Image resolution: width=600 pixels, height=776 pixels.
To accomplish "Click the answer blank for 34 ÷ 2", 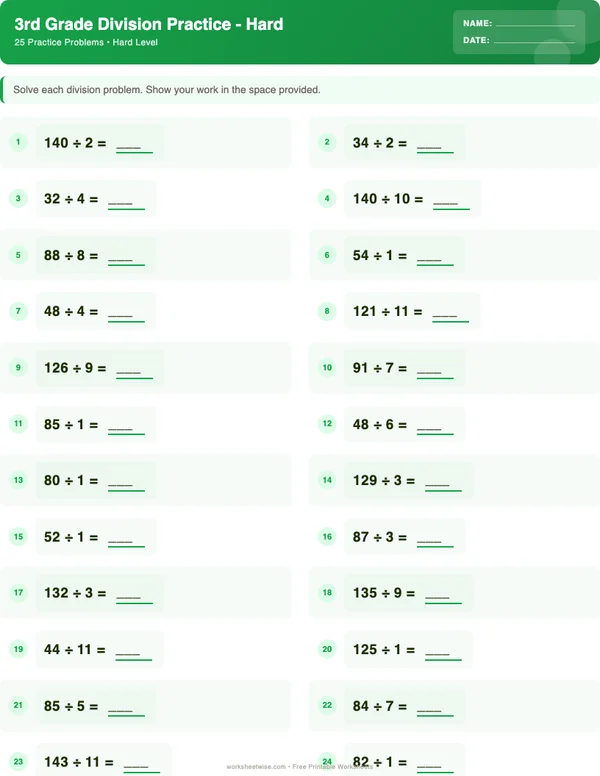I will (x=435, y=145).
